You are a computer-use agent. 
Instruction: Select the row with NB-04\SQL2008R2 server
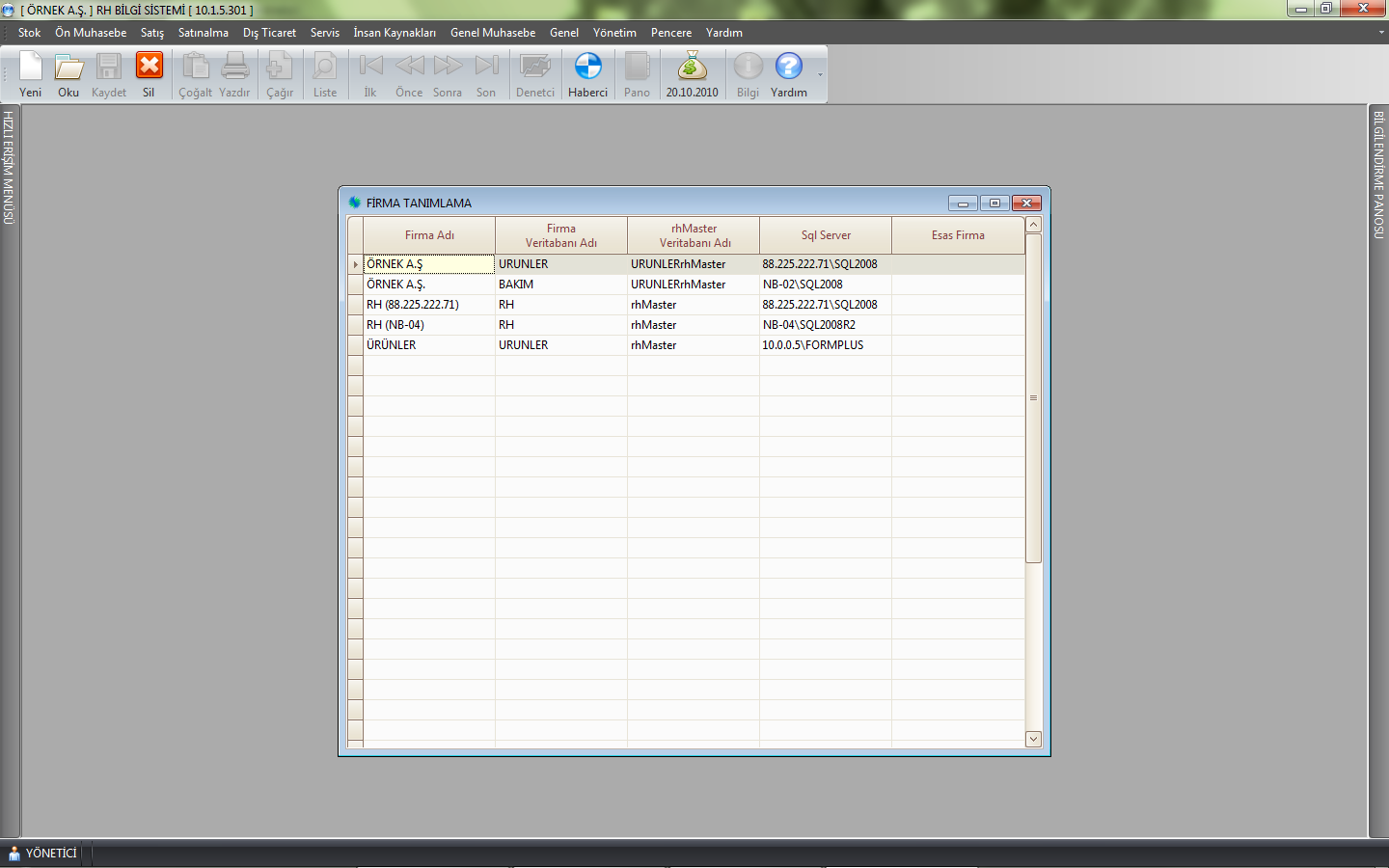point(824,325)
